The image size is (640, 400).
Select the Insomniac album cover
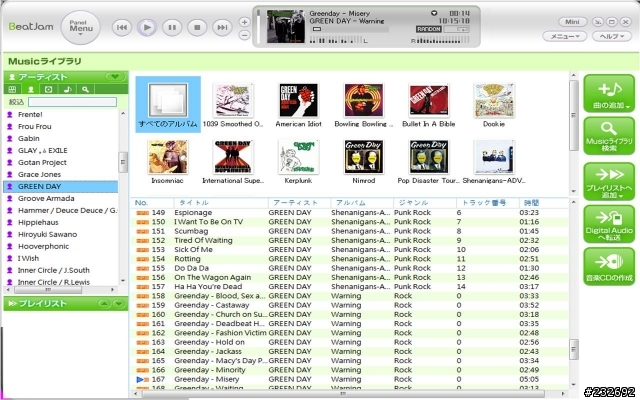[x=168, y=157]
